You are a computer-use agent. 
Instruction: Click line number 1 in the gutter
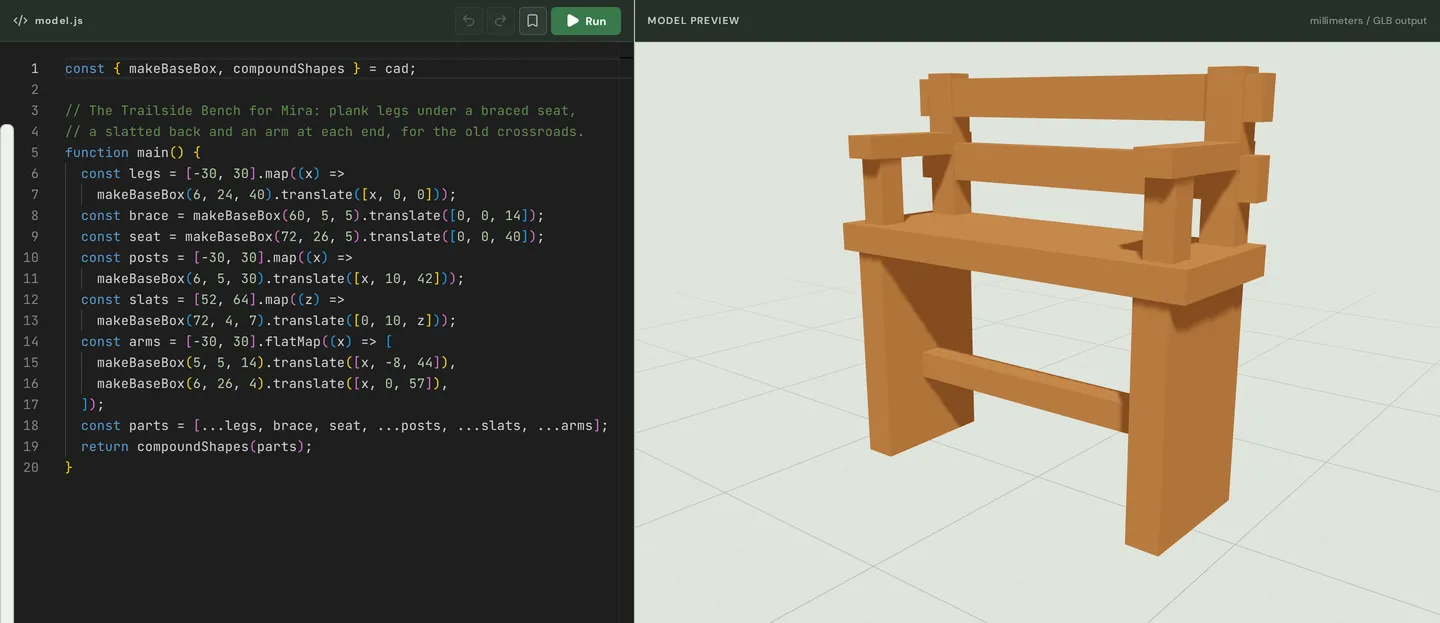35,69
